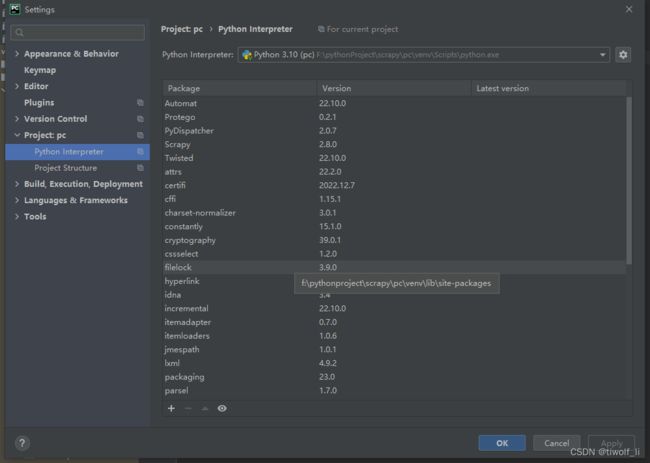The height and width of the screenshot is (463, 650).
Task: Expand the Tools section
Action: tap(17, 216)
